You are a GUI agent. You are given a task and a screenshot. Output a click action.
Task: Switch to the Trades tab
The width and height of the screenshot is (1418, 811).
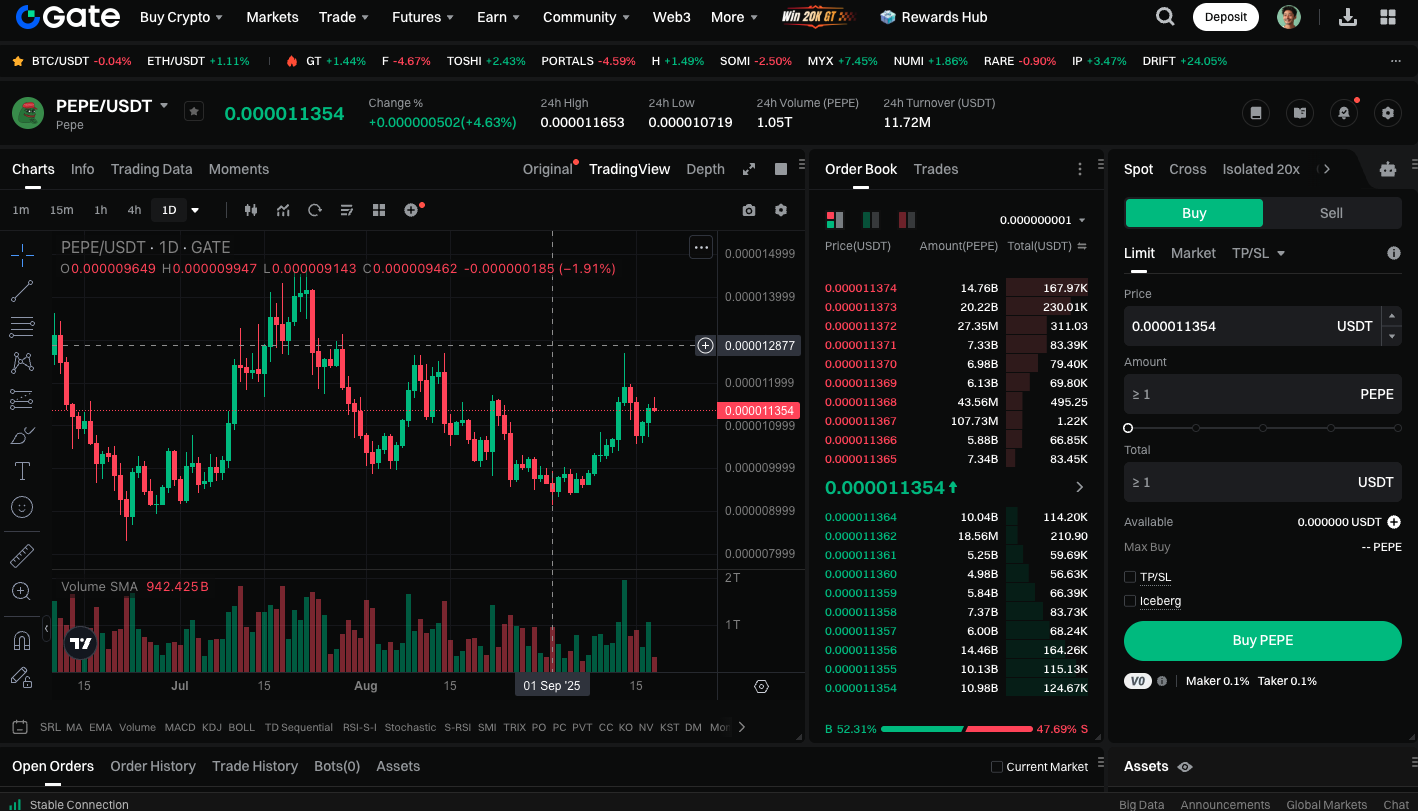coord(936,169)
